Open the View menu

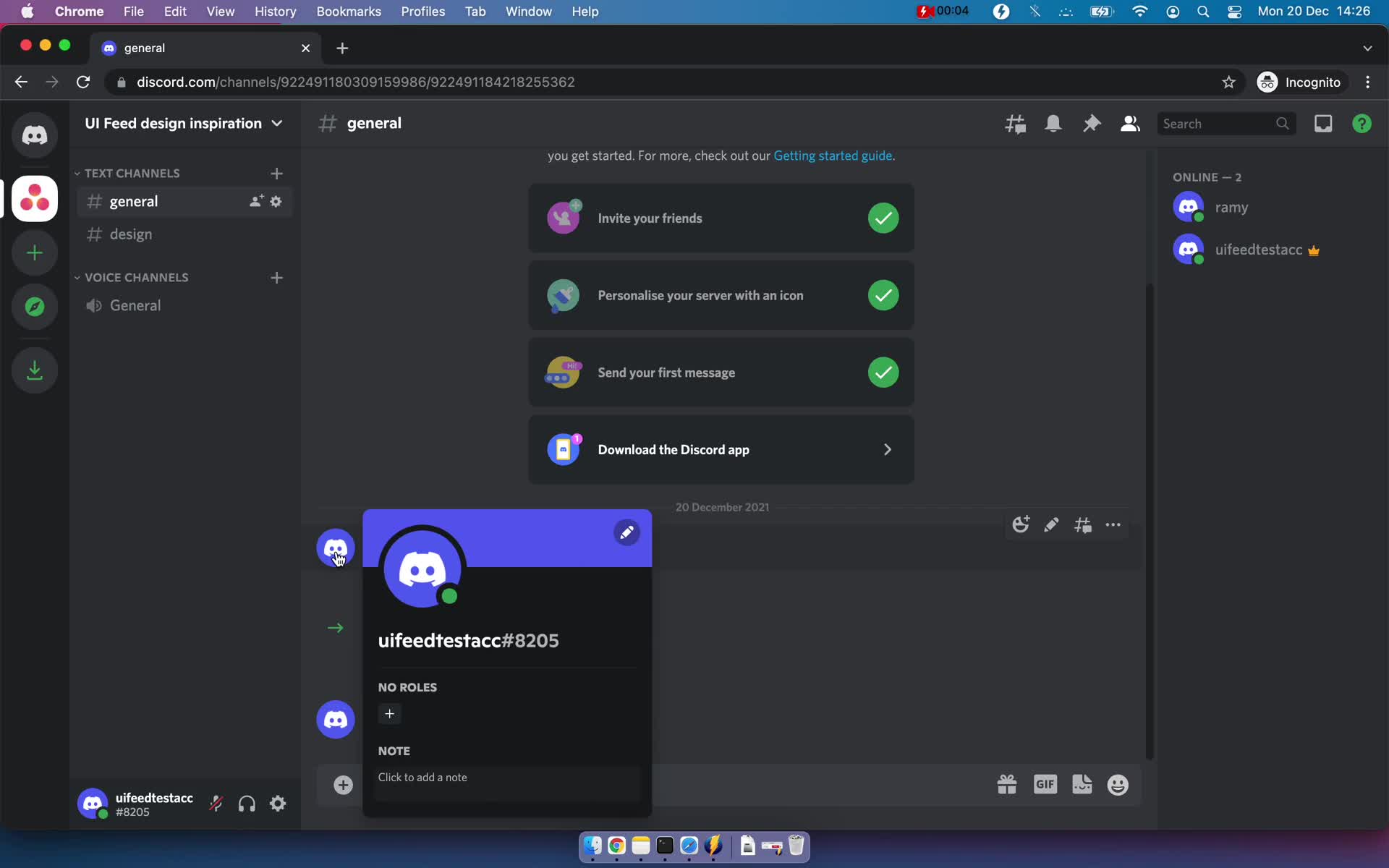click(x=220, y=12)
